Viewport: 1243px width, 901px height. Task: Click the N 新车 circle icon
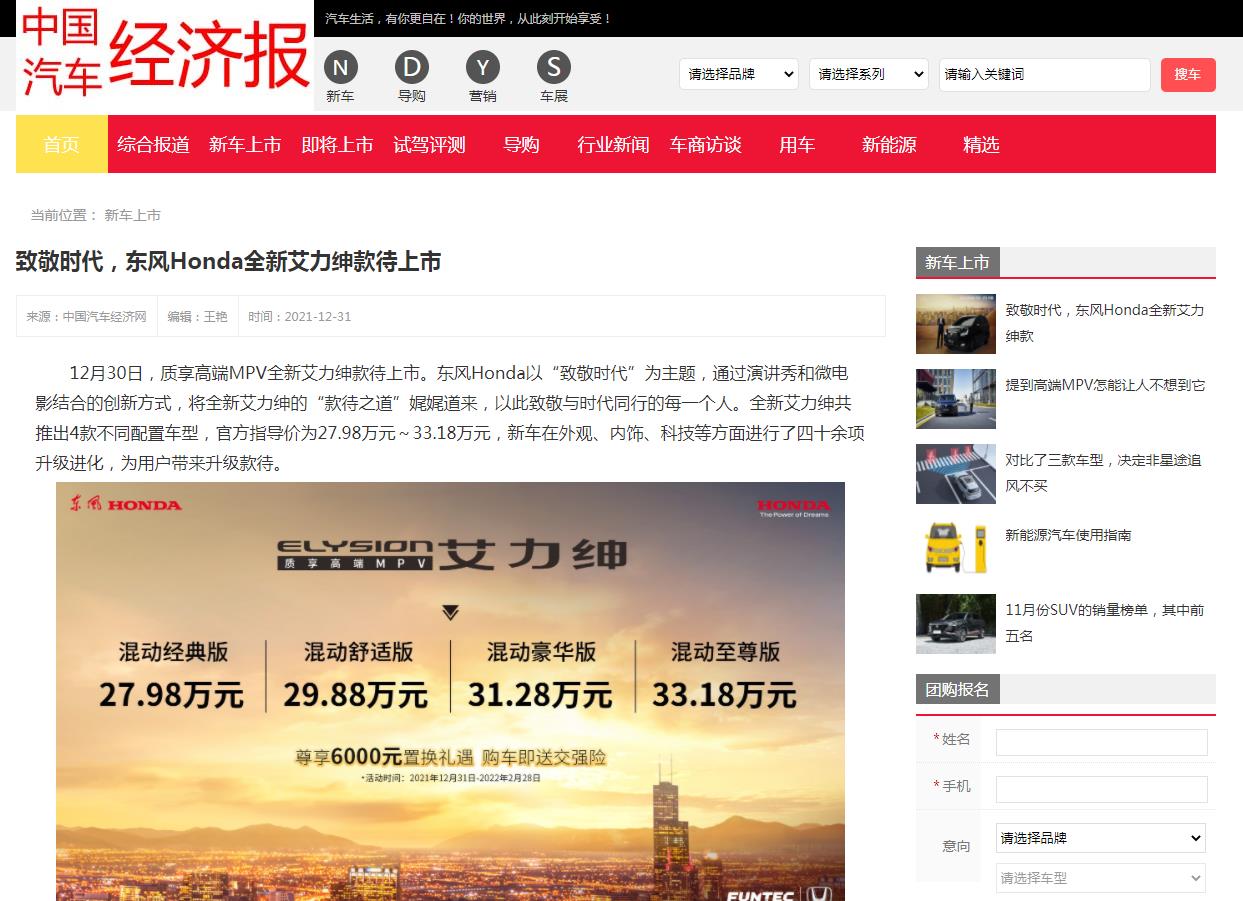point(340,68)
